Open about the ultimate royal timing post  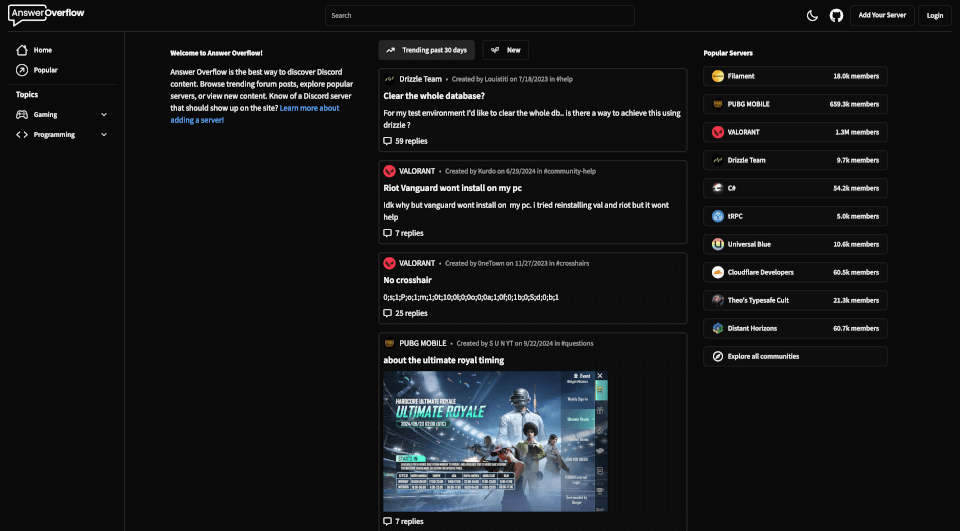[x=444, y=360]
